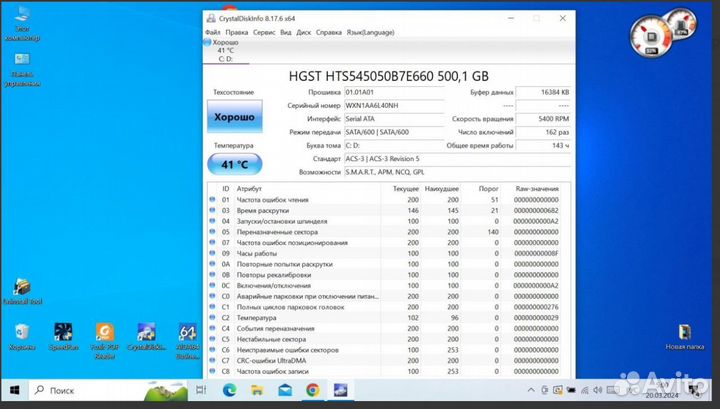Click the Режим передачи field SATA/600
720x409 pixels.
394,132
